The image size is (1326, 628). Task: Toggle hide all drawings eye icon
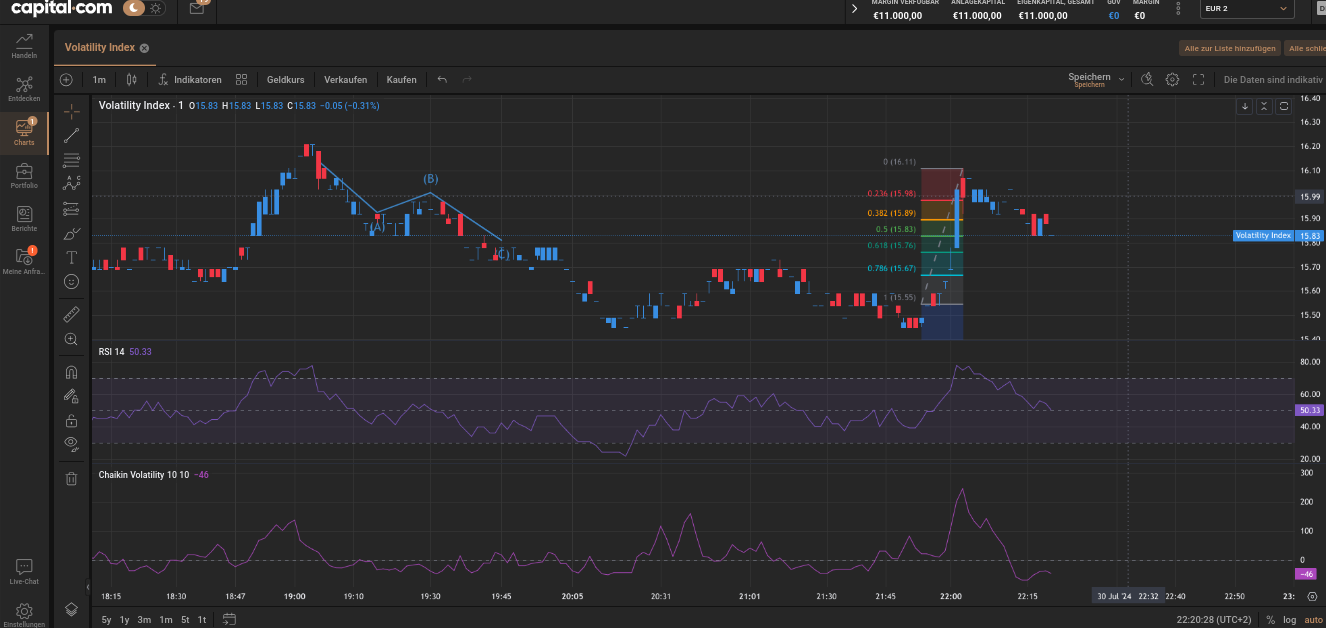[x=71, y=443]
